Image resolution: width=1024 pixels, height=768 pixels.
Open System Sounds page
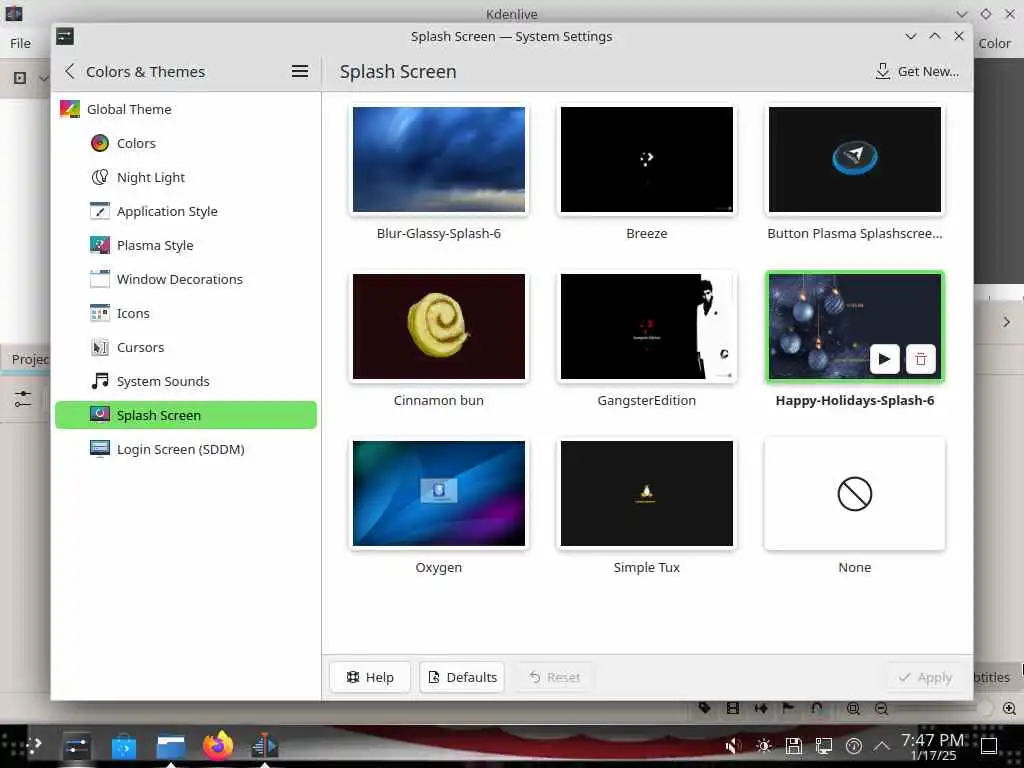tap(186, 381)
